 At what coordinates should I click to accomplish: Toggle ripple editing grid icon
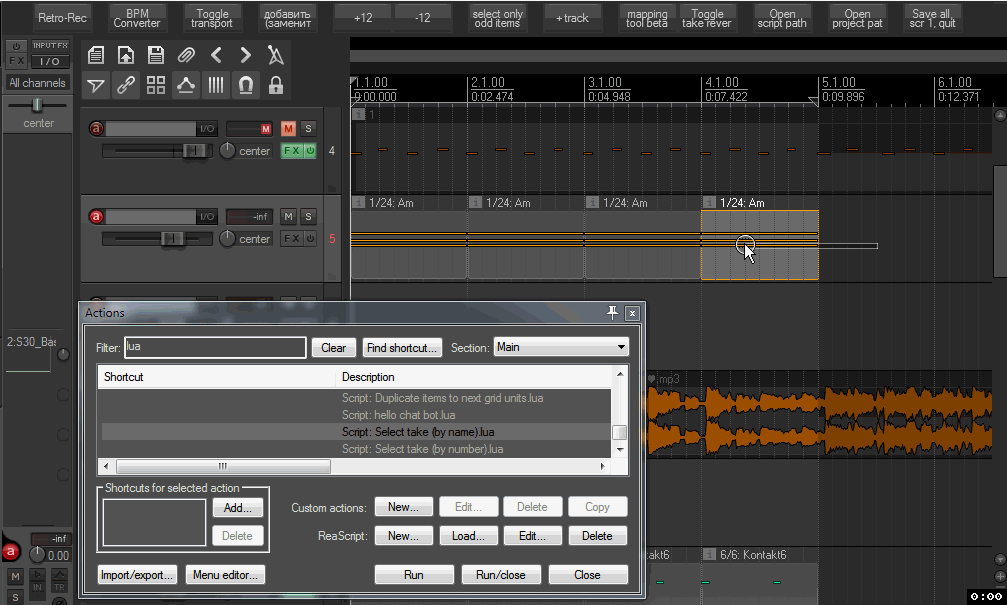click(x=156, y=85)
